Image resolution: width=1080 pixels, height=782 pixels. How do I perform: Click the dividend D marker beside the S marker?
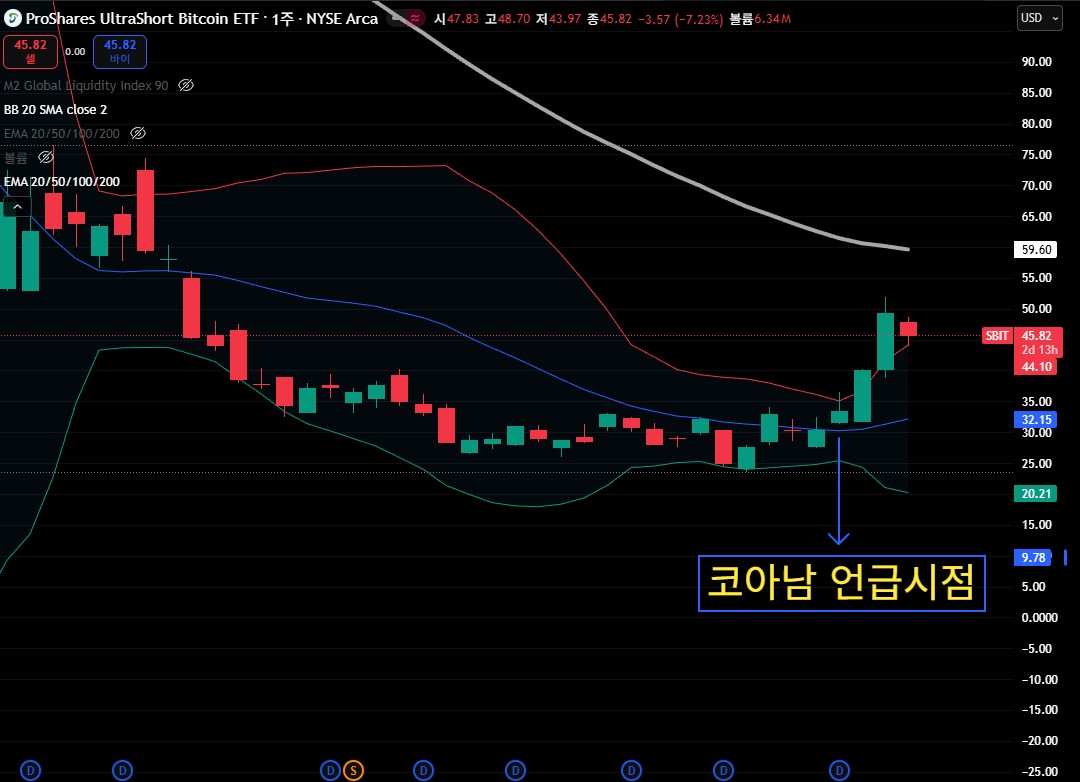[330, 770]
